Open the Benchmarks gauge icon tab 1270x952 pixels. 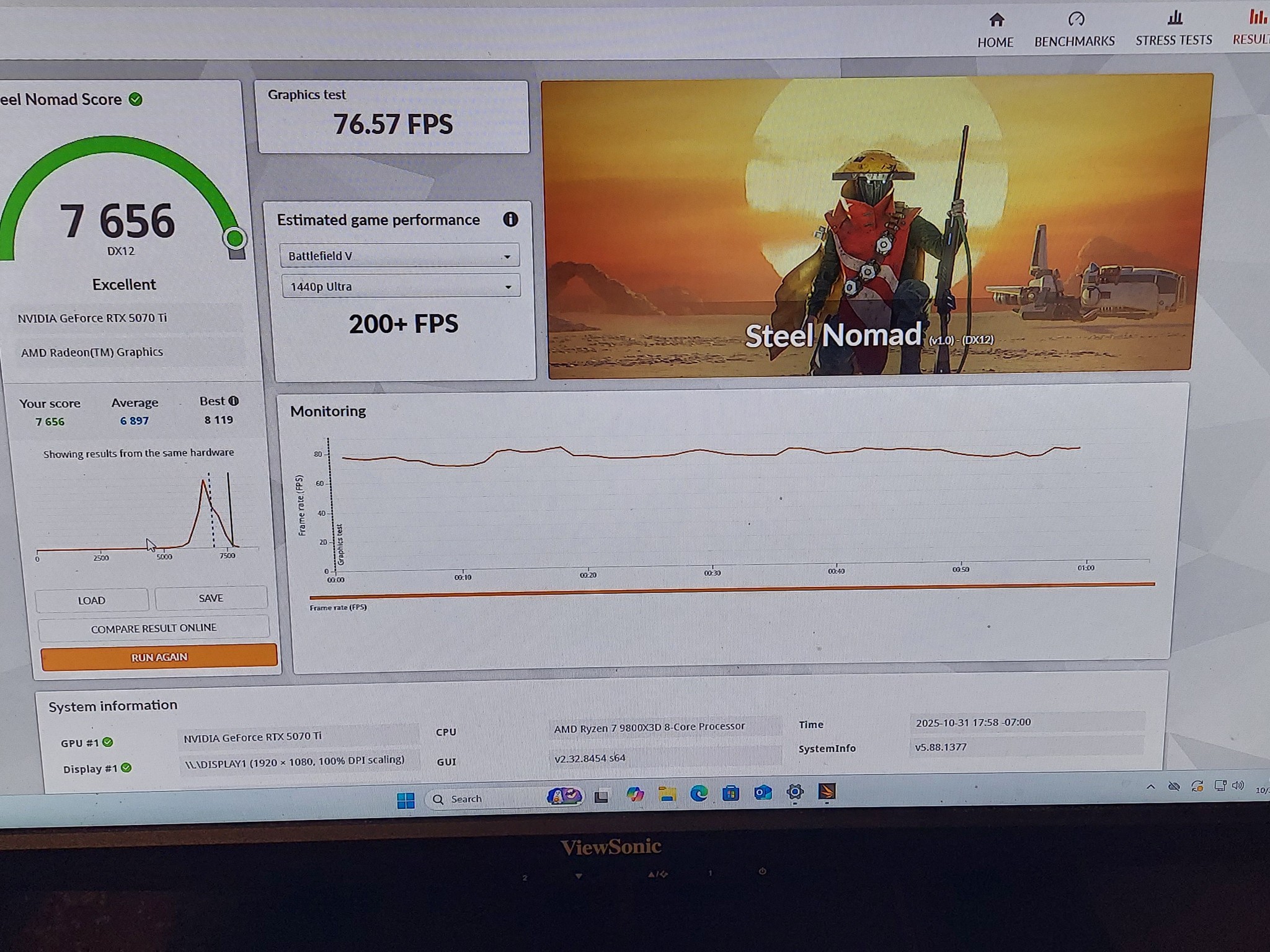[1076, 19]
